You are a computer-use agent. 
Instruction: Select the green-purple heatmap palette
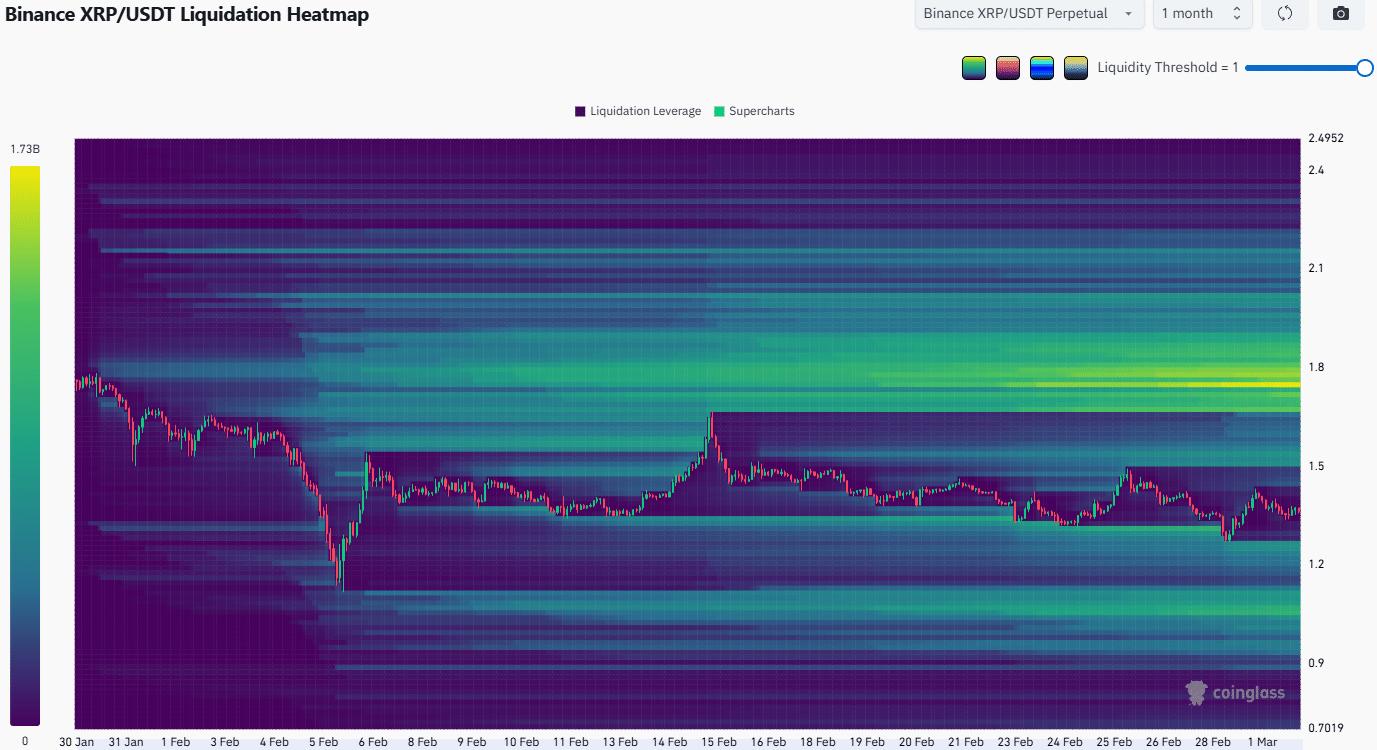point(973,67)
